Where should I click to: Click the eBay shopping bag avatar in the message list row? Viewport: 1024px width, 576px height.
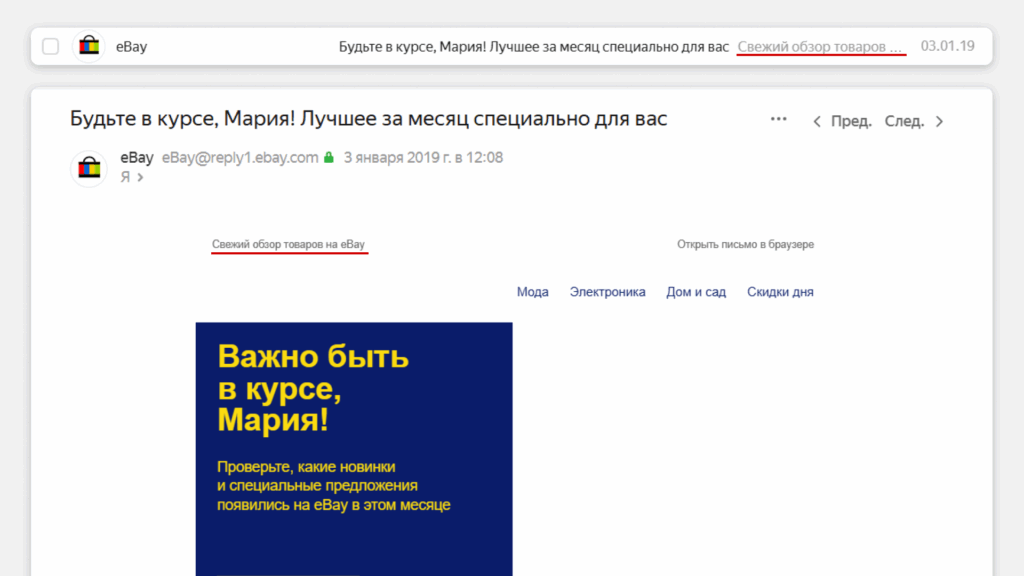click(x=89, y=46)
